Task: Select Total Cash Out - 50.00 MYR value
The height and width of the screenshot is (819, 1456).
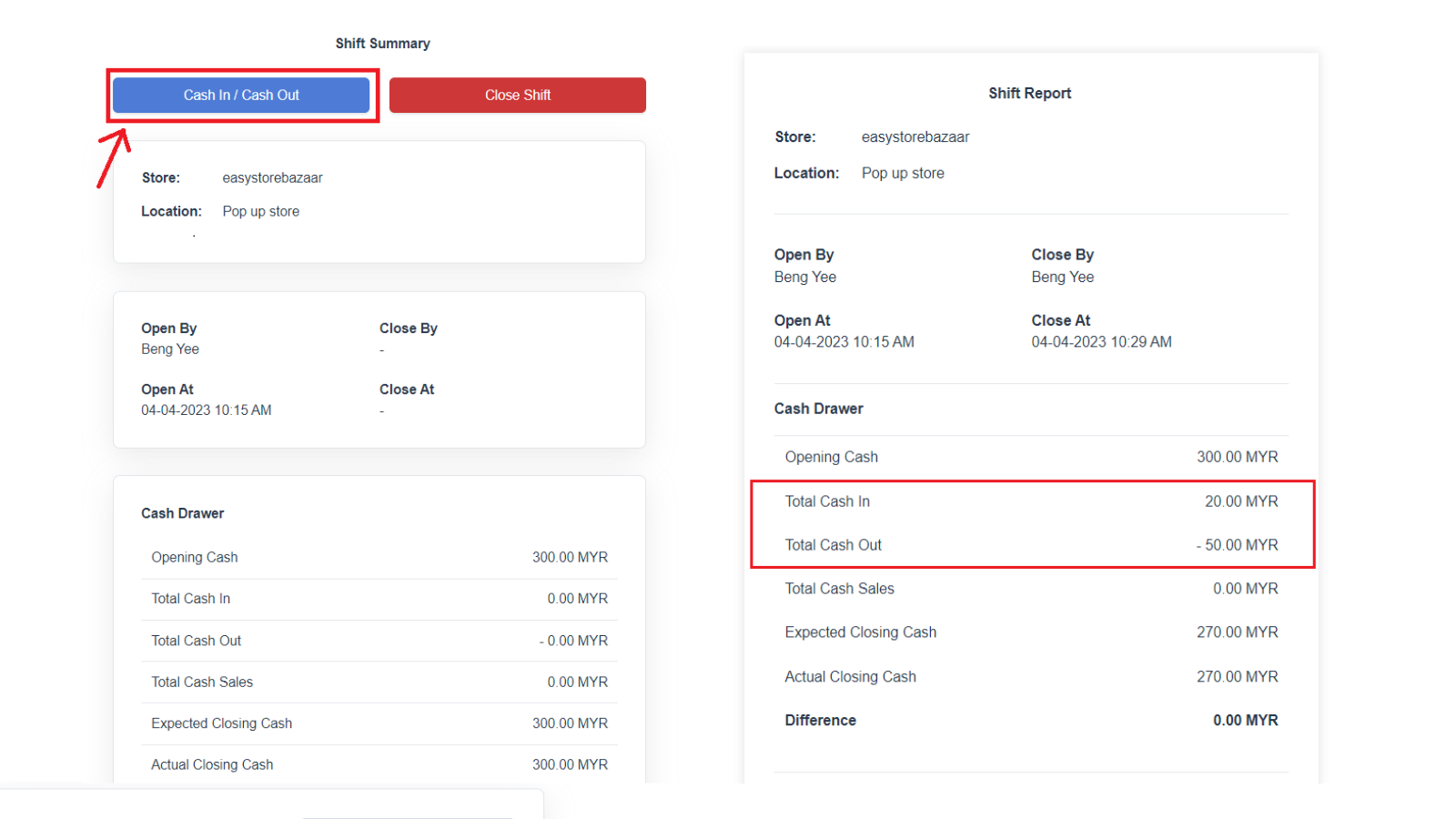Action: tap(1238, 545)
